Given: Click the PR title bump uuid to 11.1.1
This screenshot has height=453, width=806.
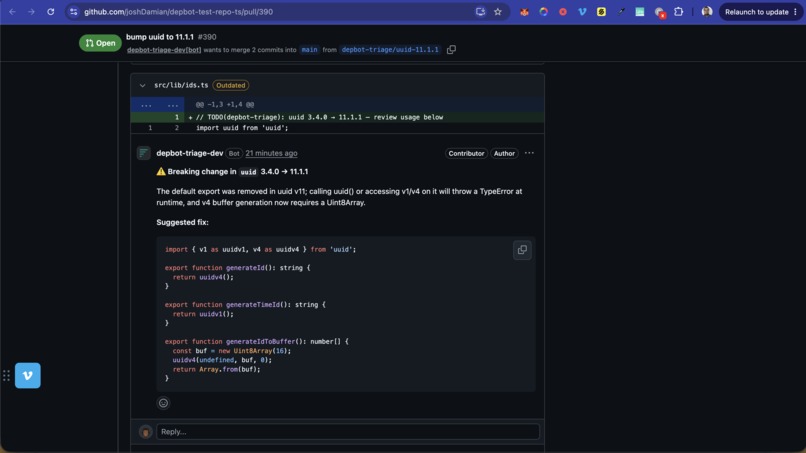Looking at the screenshot, I should (x=160, y=37).
